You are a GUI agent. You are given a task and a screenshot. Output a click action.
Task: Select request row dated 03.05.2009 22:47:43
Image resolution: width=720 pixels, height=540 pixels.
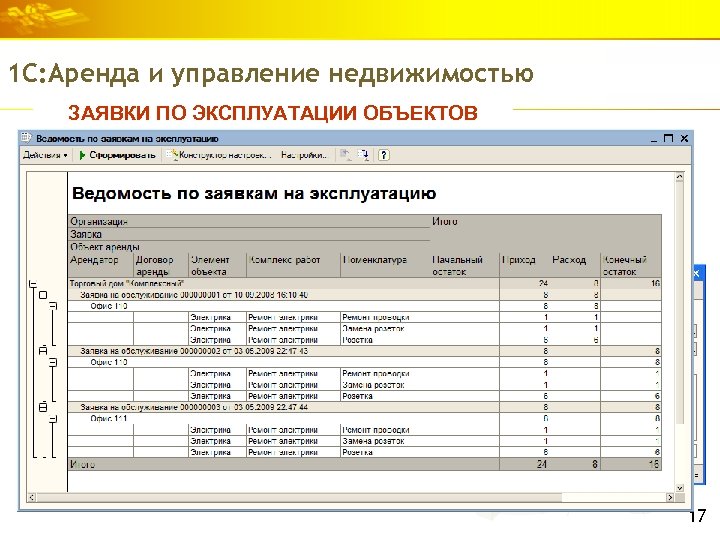click(x=365, y=351)
